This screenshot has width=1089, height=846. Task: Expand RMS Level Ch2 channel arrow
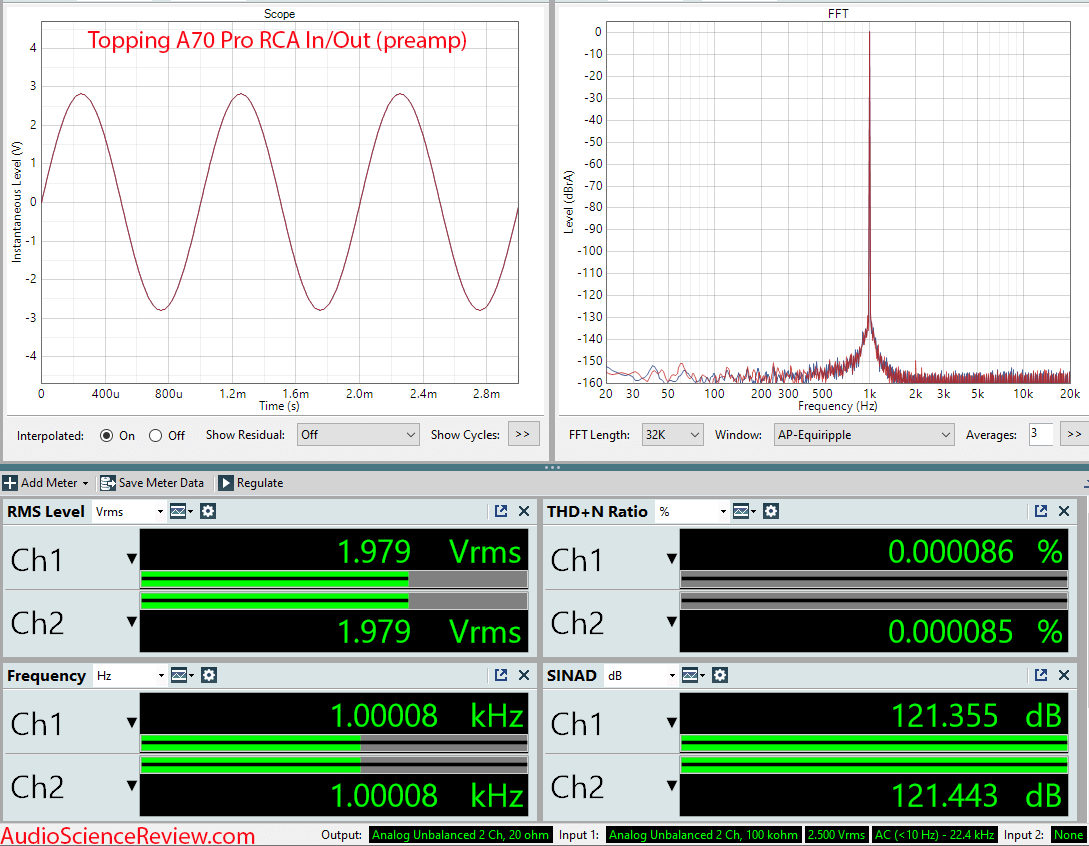click(132, 622)
